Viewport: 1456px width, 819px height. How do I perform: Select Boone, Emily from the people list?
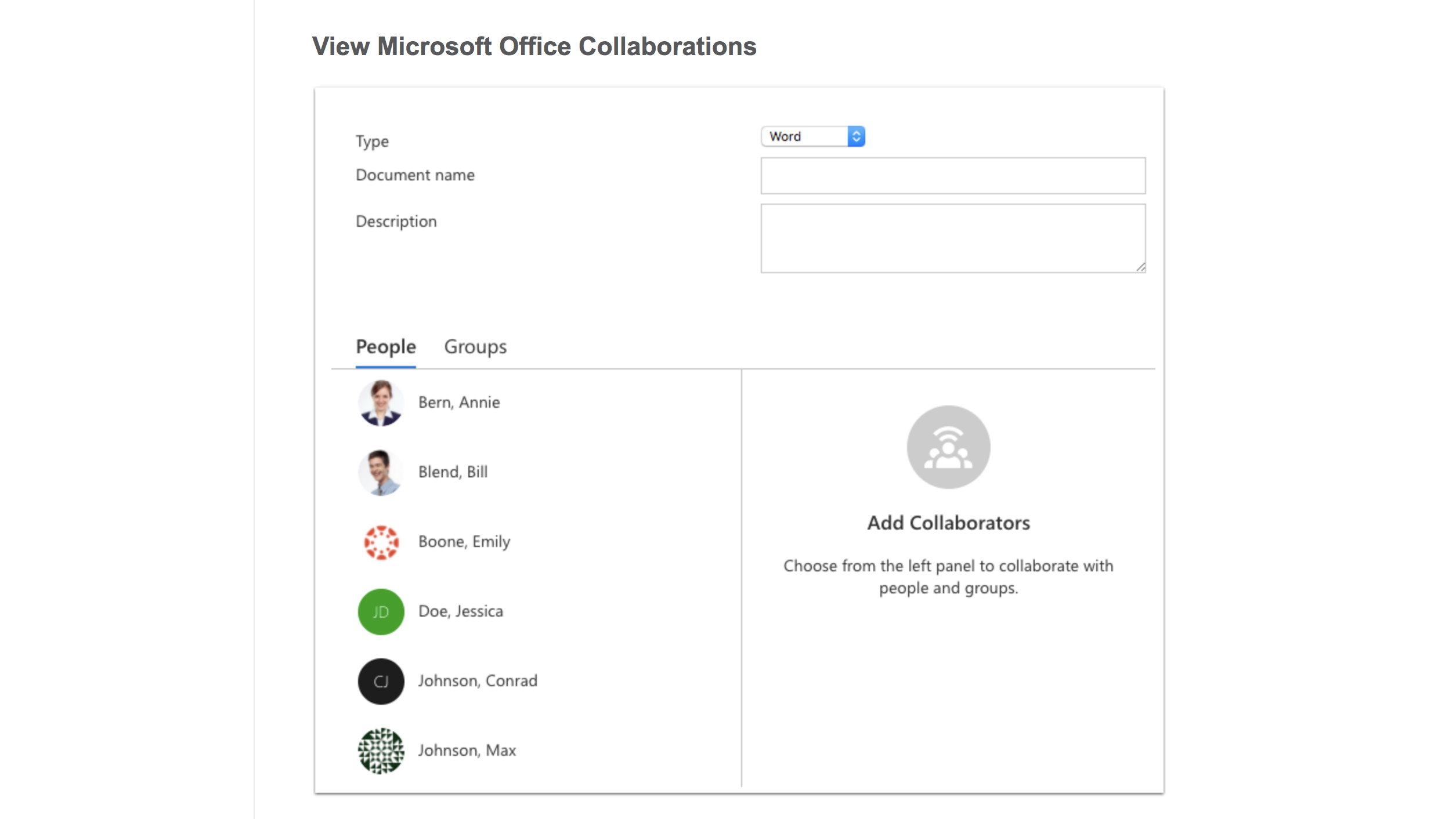(x=464, y=542)
